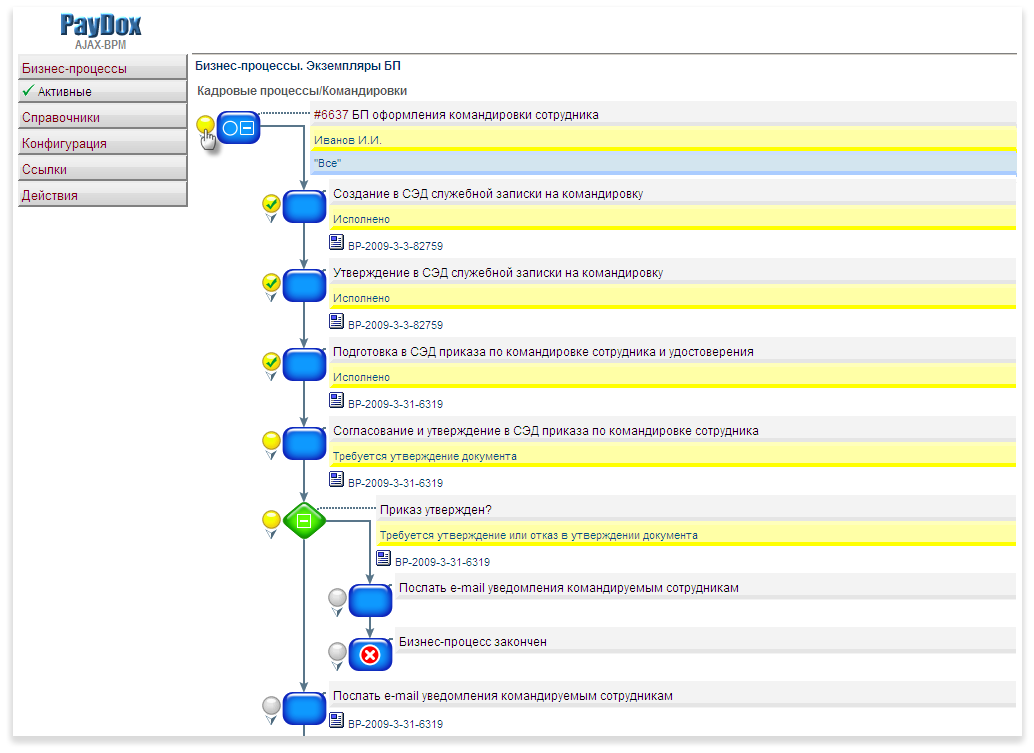1034x753 pixels.
Task: Expand the arrow under the Создание step bulb
Action: coord(271,218)
